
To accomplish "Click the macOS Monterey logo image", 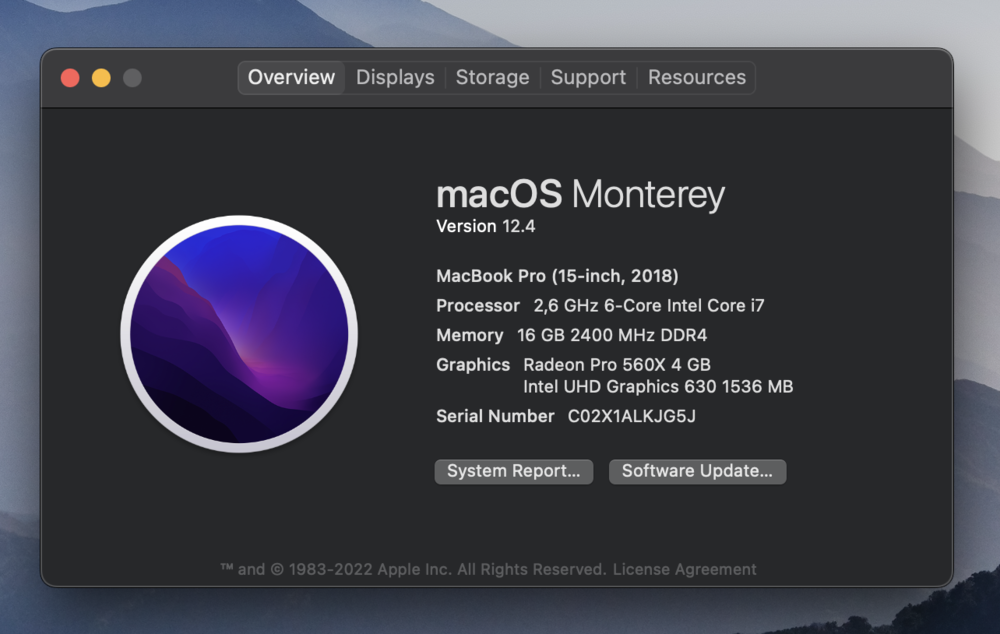I will 239,334.
